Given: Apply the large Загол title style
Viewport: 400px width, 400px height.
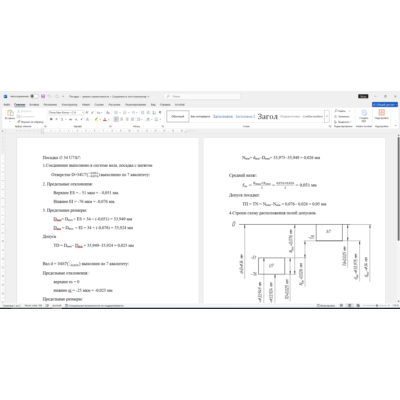Looking at the screenshot, I should [x=267, y=116].
